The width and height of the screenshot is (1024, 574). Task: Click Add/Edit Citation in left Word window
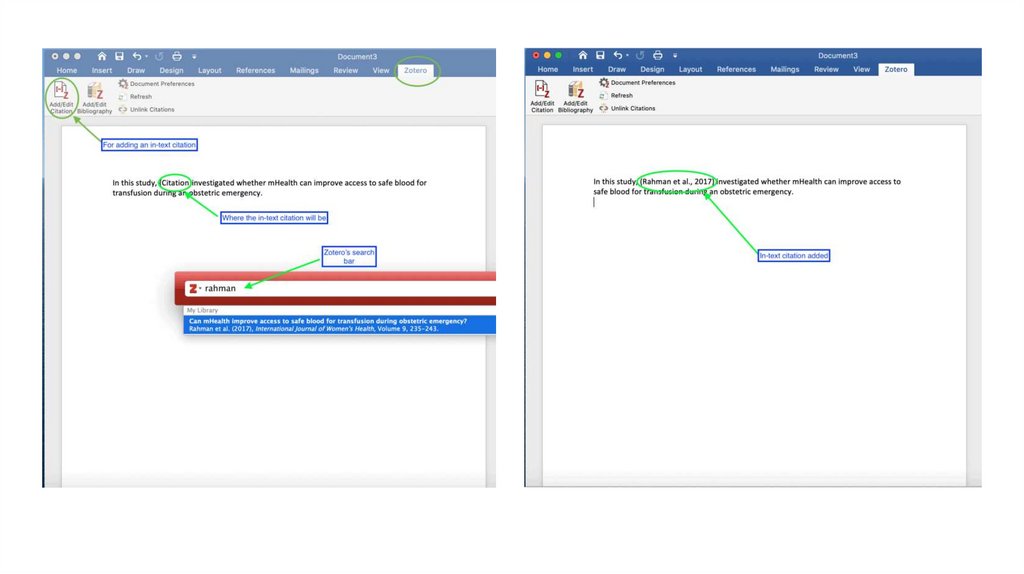(61, 98)
